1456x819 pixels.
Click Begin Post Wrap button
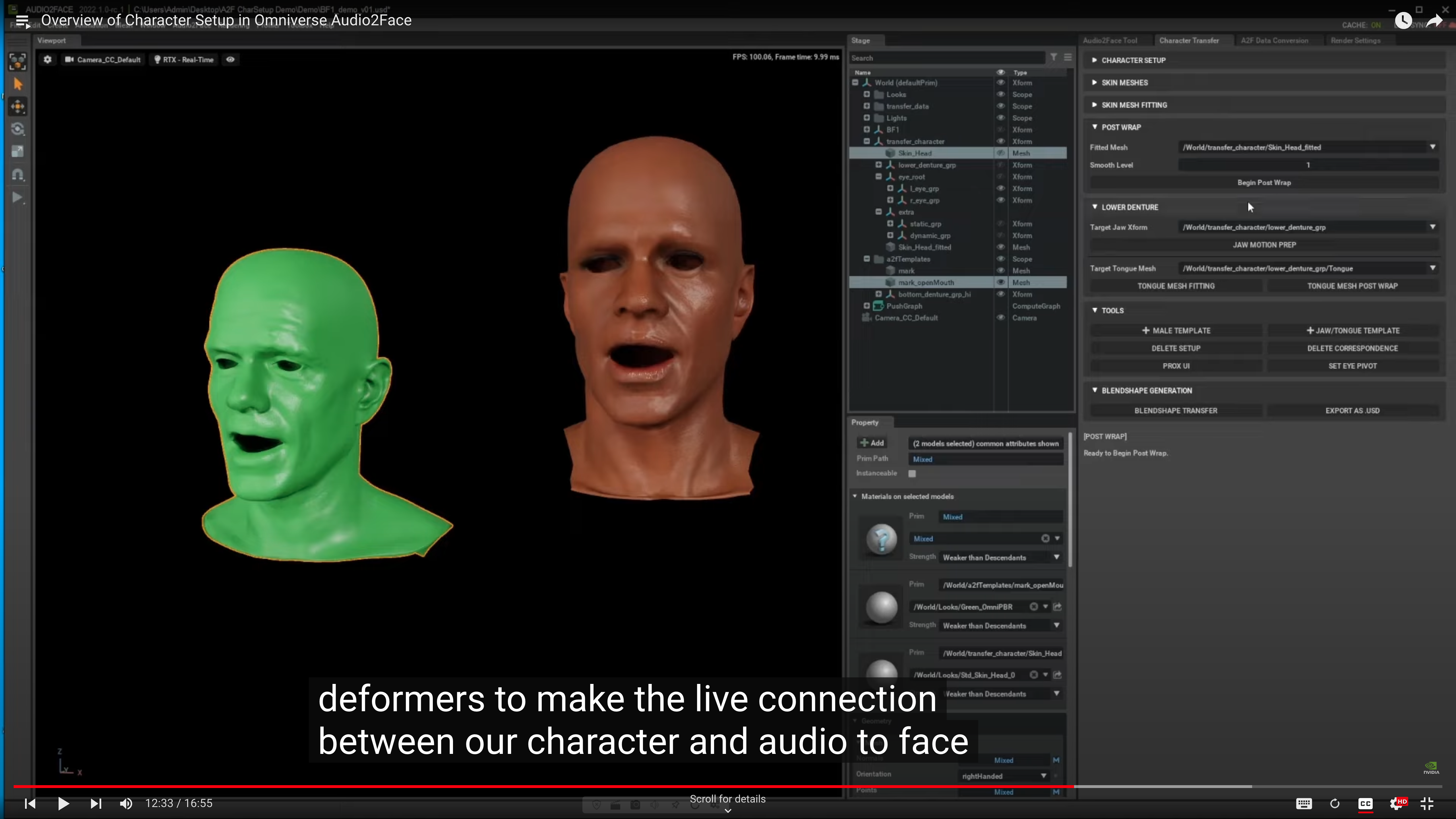[x=1264, y=183]
